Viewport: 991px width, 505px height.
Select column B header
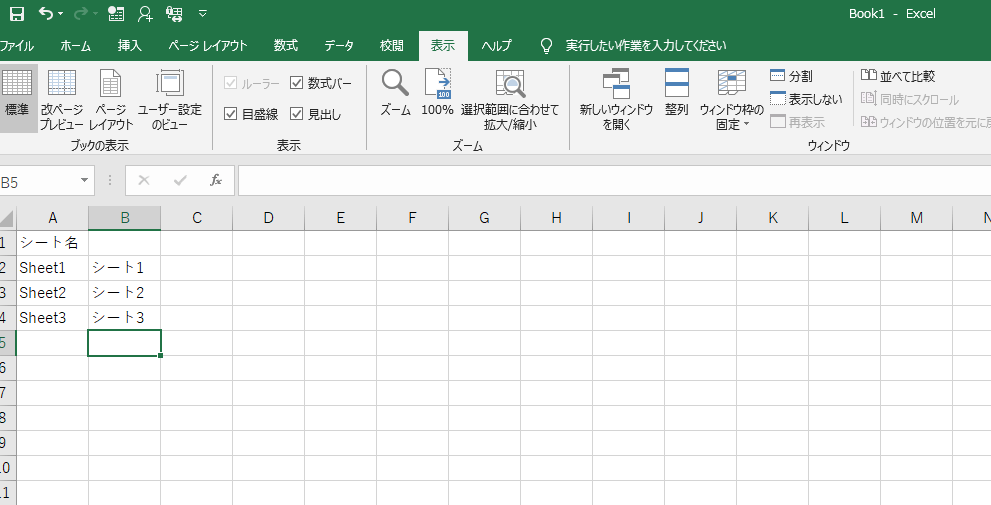pyautogui.click(x=125, y=218)
